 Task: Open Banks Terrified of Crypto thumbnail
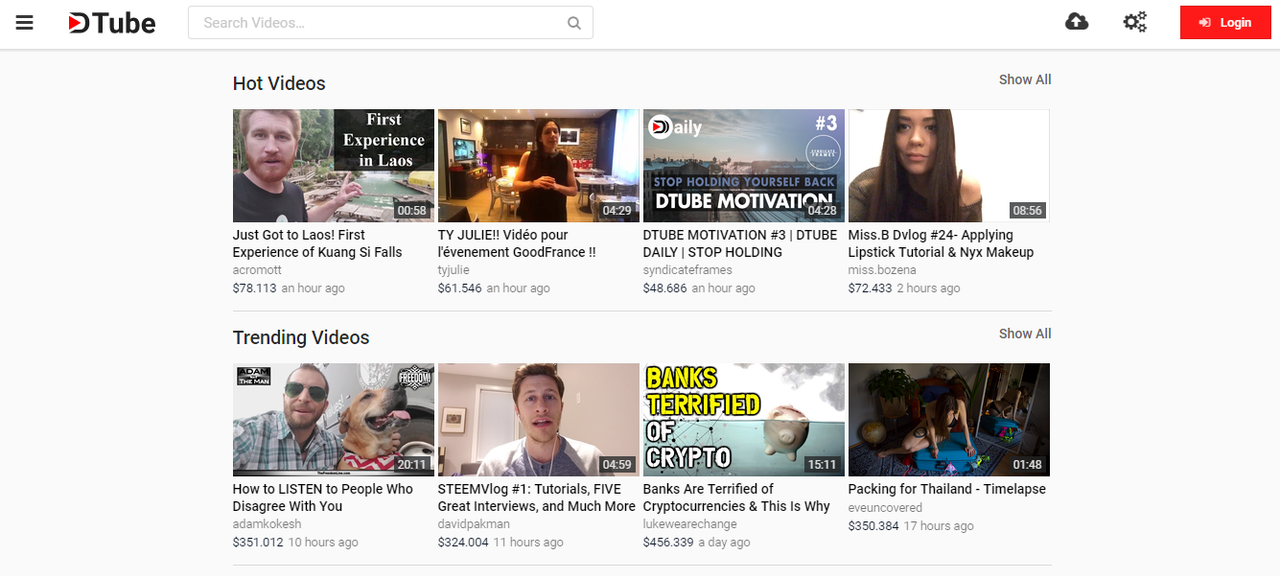[x=743, y=420]
